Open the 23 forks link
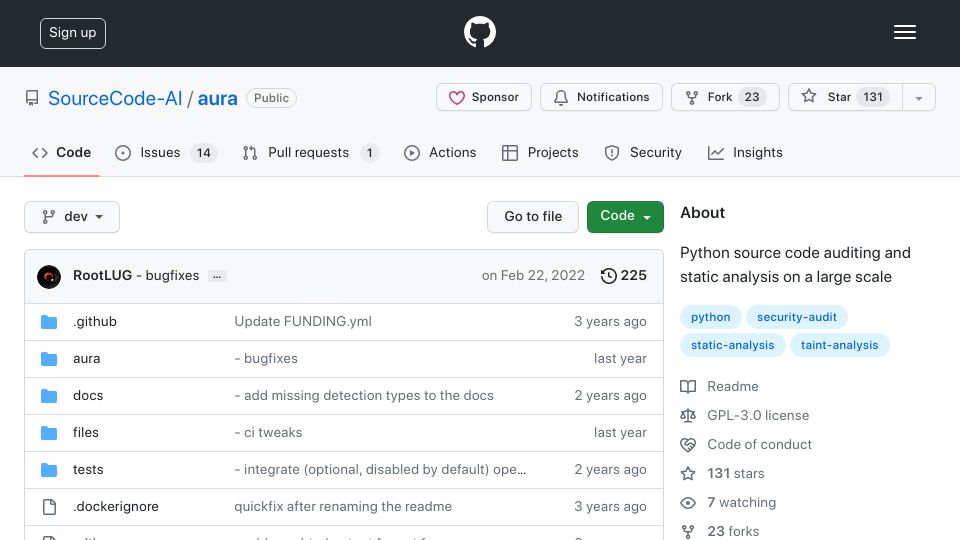Screen dimensions: 960x540 (x=720, y=531)
